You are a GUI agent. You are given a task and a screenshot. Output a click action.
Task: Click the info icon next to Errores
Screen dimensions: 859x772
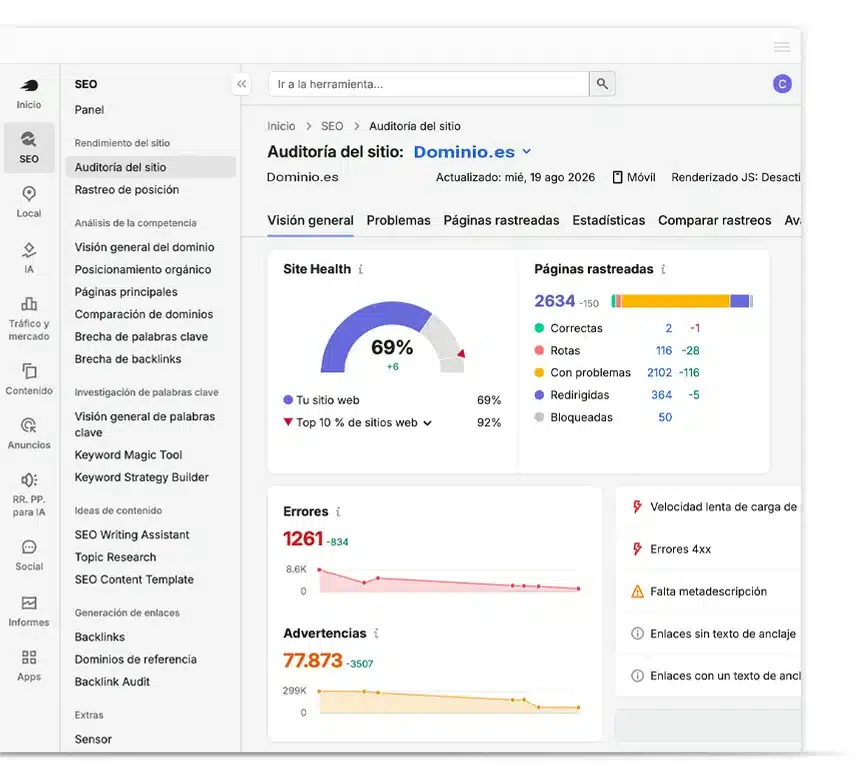pyautogui.click(x=338, y=511)
